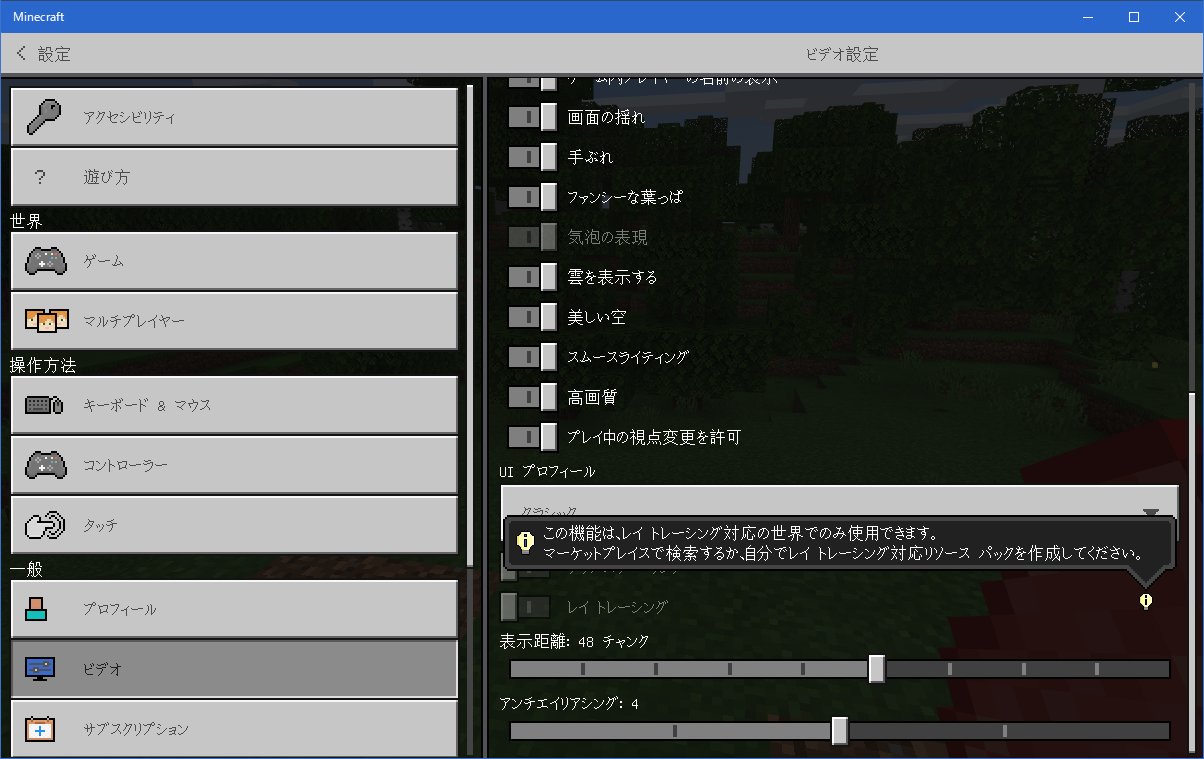Viewport: 1204px width, 759px height.
Task: Select ゲーム settings tab
Action: (x=234, y=261)
